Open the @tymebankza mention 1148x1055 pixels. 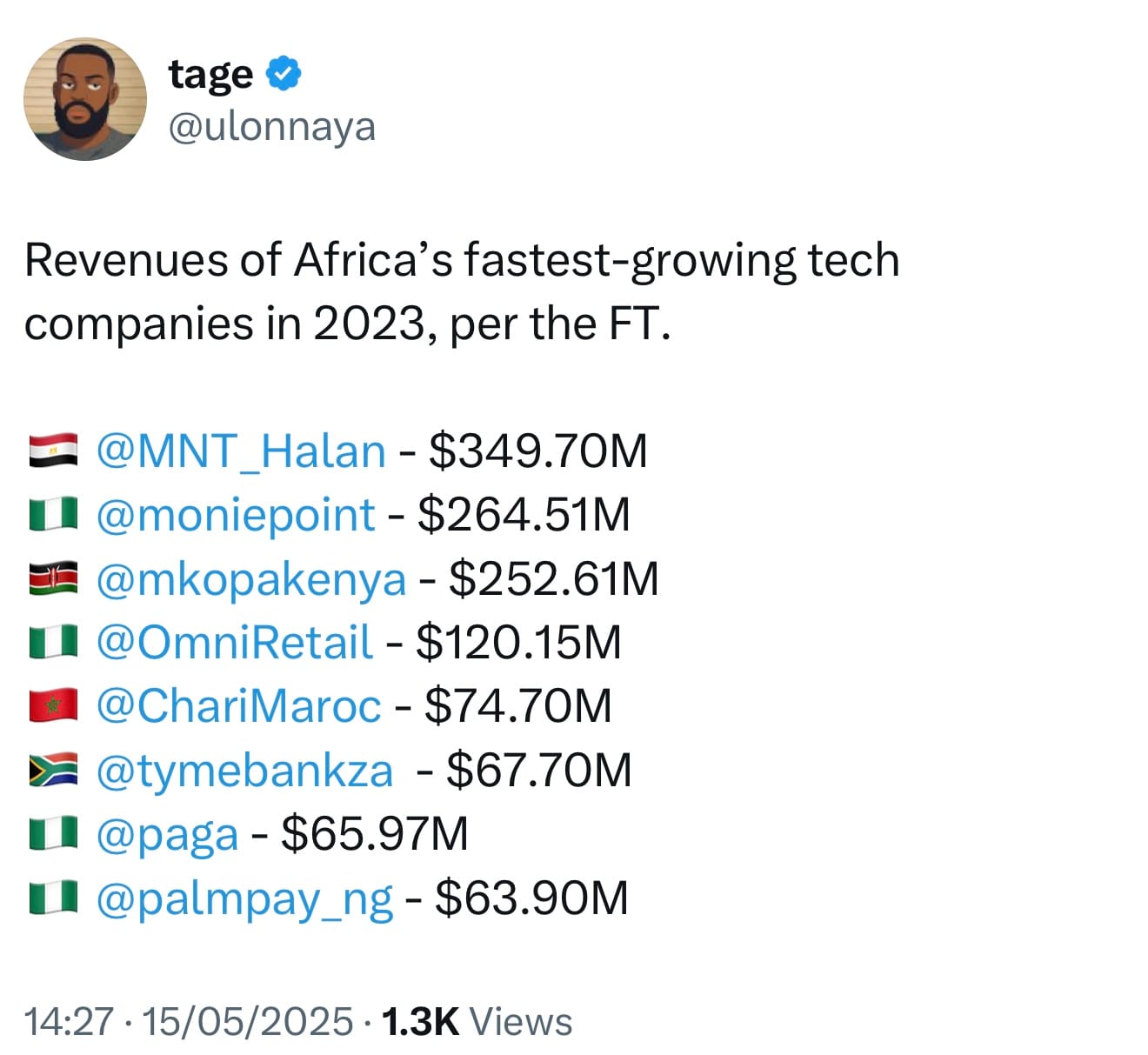click(x=244, y=771)
